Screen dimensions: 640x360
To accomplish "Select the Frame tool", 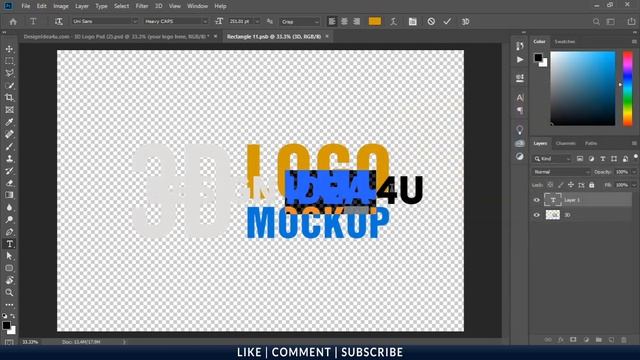I will click(x=9, y=110).
